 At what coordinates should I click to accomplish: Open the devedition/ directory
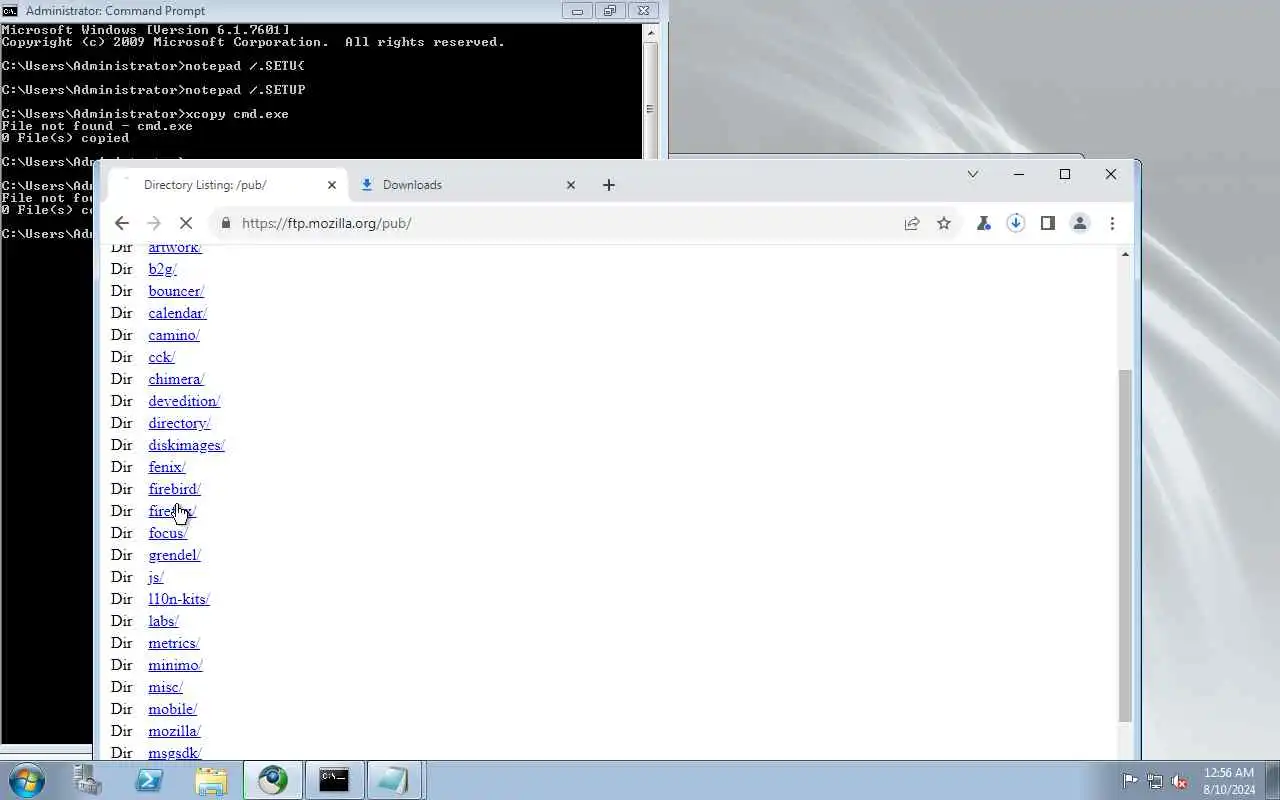coord(184,401)
